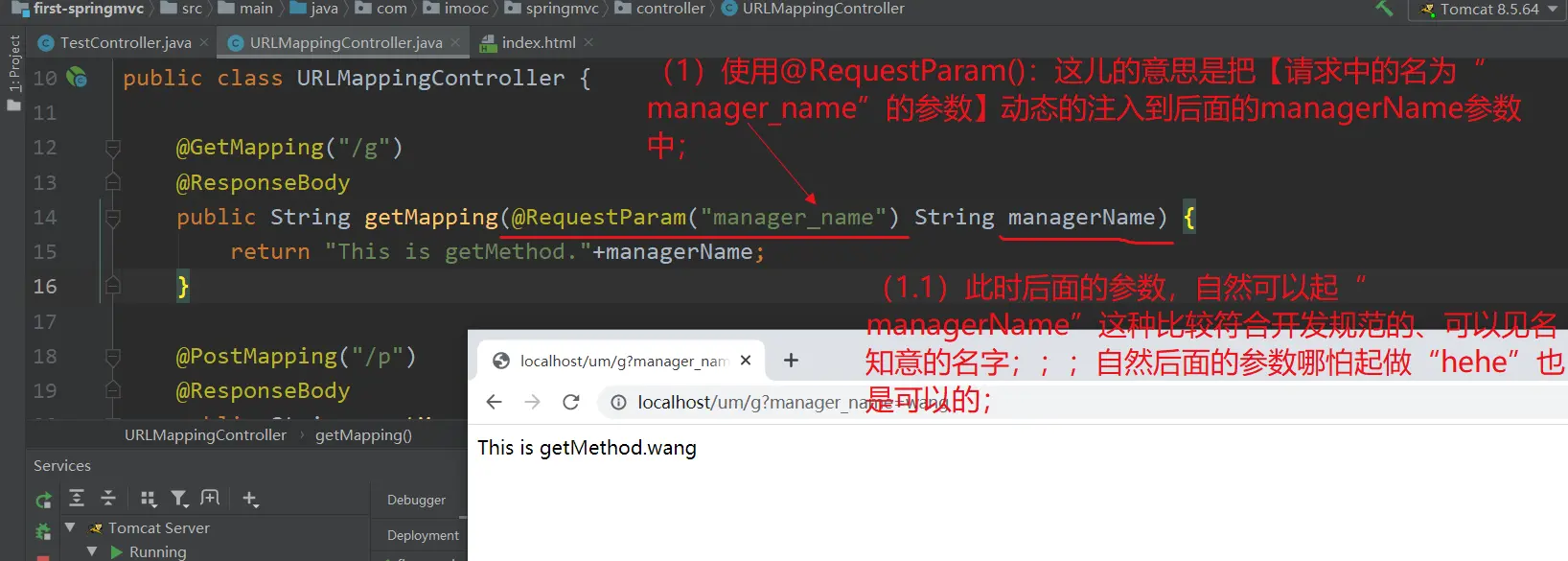Close the index.html editor tab
Screen dimensions: 1568x561
click(x=588, y=42)
